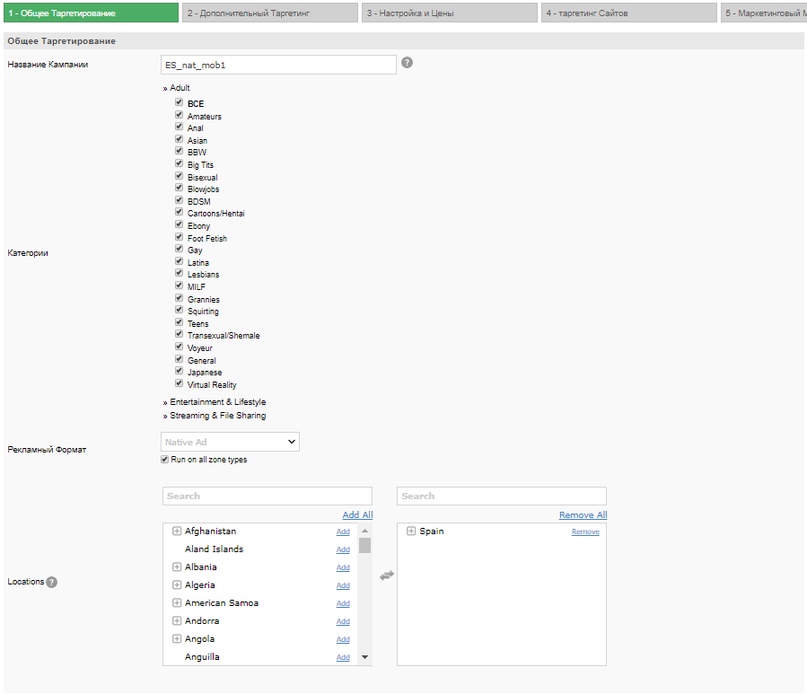Collapse the Adult category group

click(176, 88)
